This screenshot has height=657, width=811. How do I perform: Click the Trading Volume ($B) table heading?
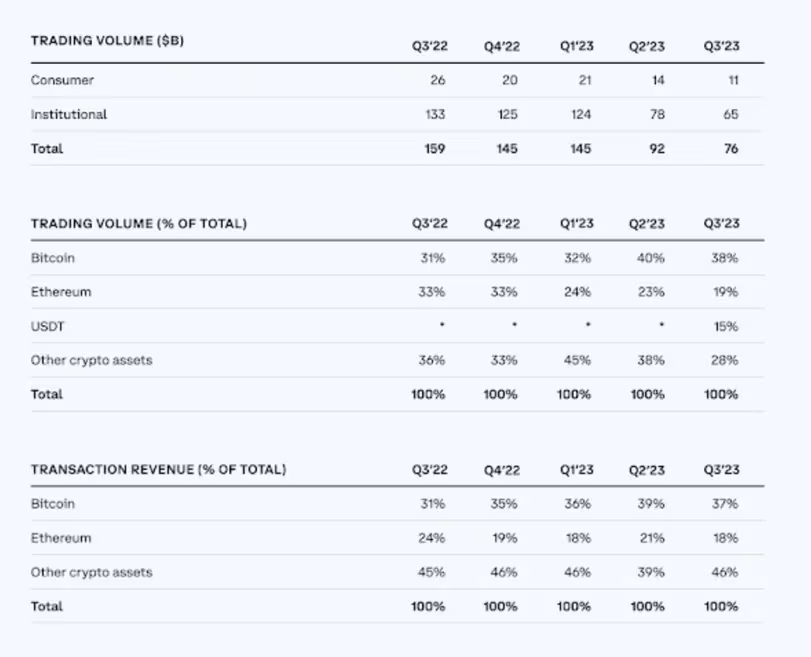coord(107,41)
